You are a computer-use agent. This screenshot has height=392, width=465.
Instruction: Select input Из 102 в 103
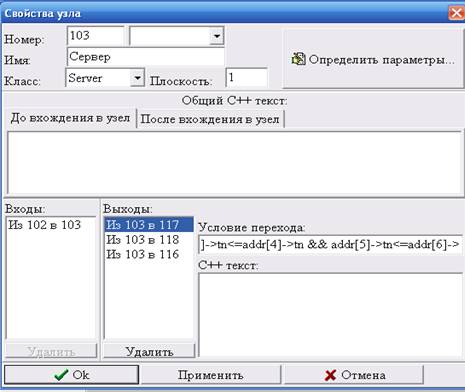coord(50,225)
